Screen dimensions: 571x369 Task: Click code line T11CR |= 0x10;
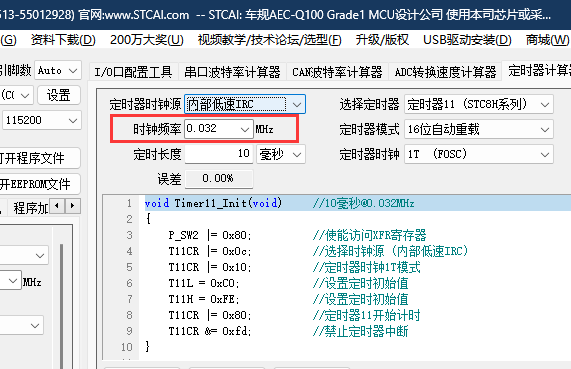[x=210, y=267]
